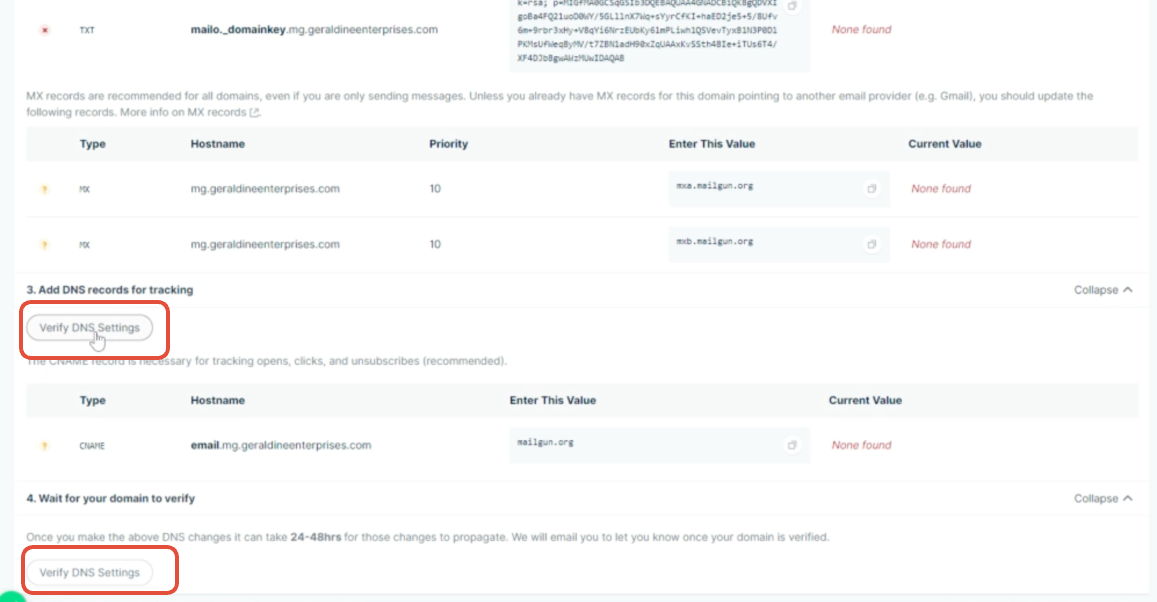Click the warning icon beside the first MX record
This screenshot has width=1157, height=602.
[x=44, y=188]
